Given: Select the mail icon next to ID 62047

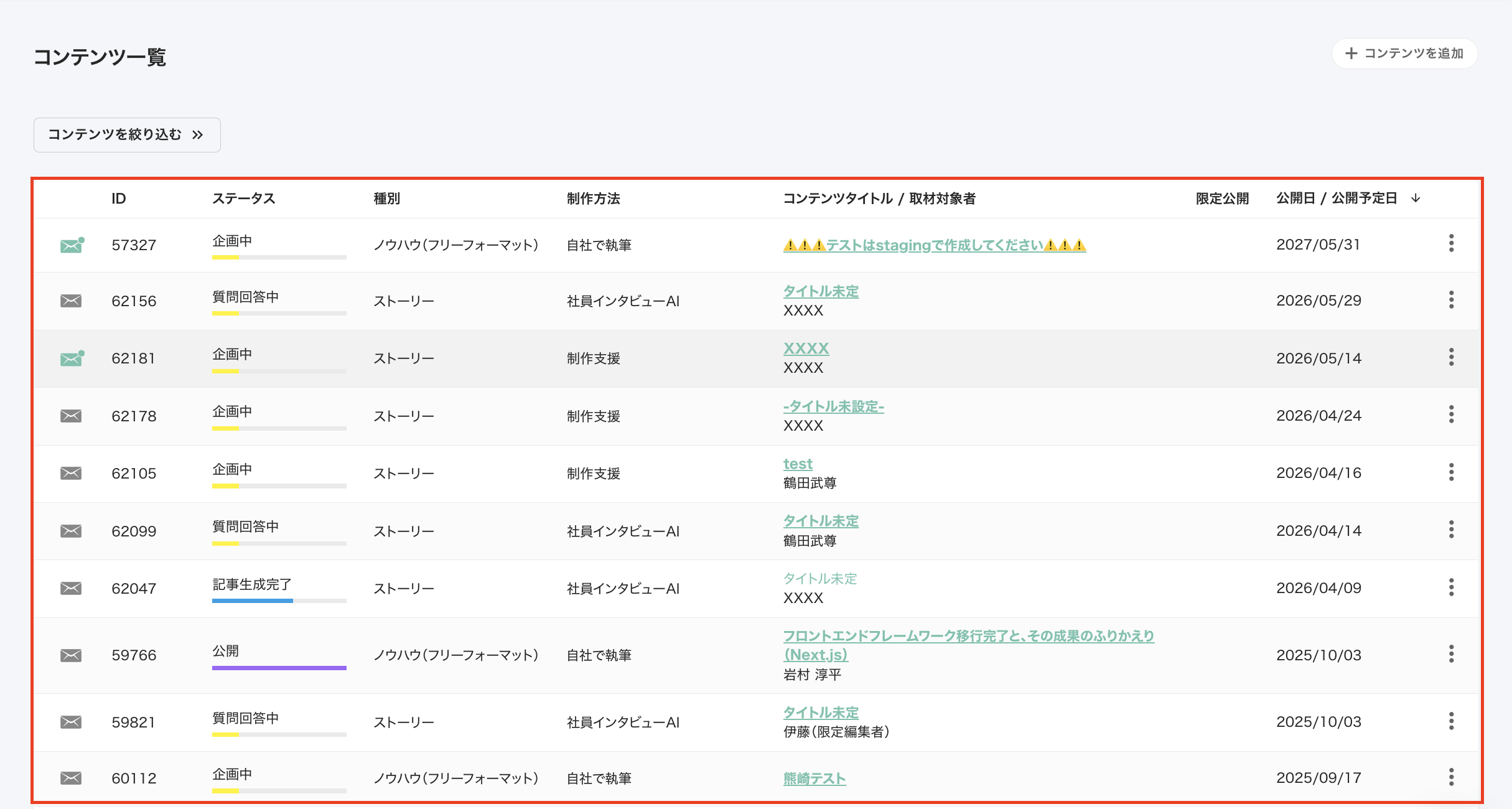Looking at the screenshot, I should click(x=71, y=588).
